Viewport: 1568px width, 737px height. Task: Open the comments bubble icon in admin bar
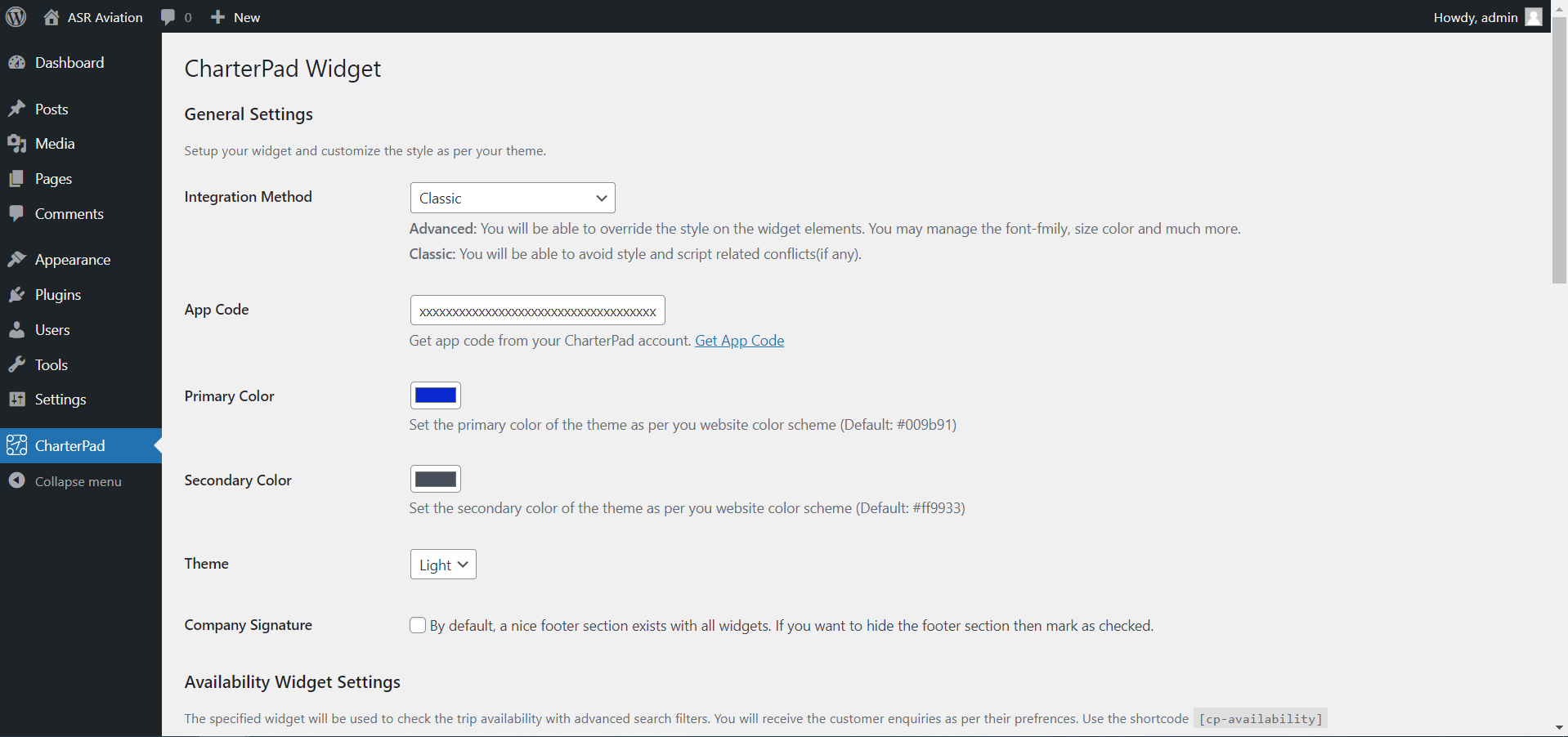click(168, 17)
